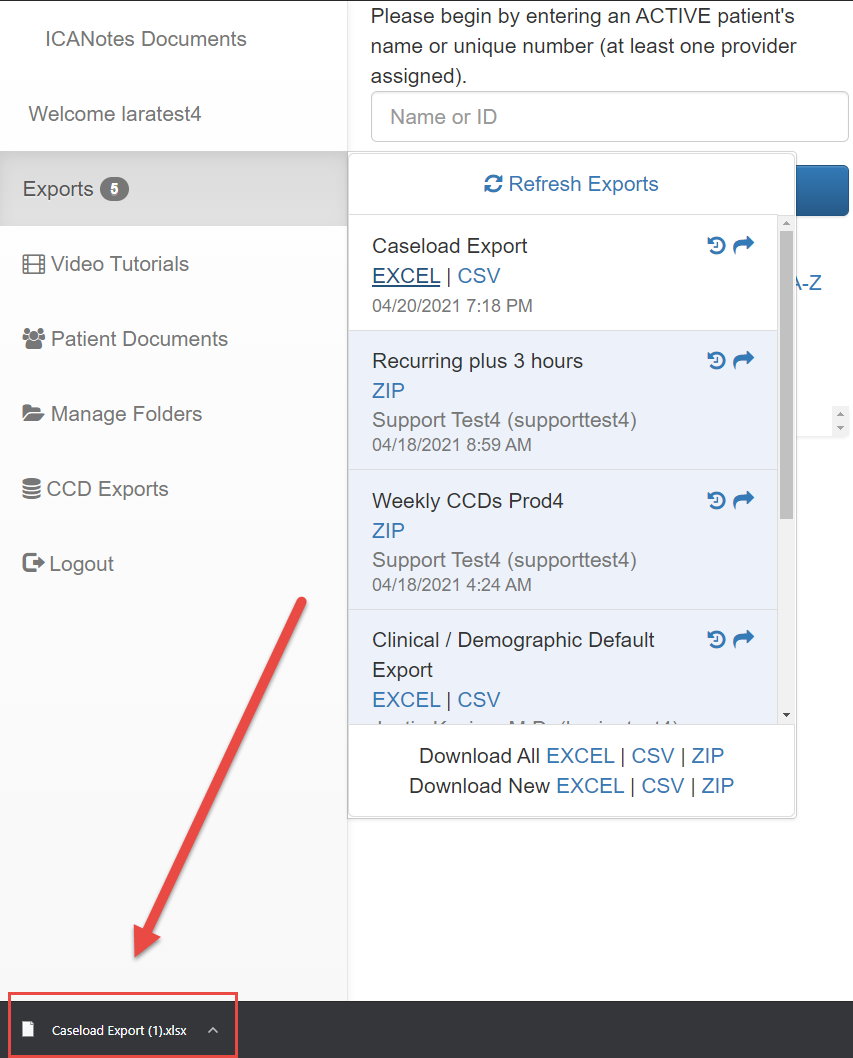Viewport: 853px width, 1058px height.
Task: Click Download New ZIP link
Action: click(717, 786)
